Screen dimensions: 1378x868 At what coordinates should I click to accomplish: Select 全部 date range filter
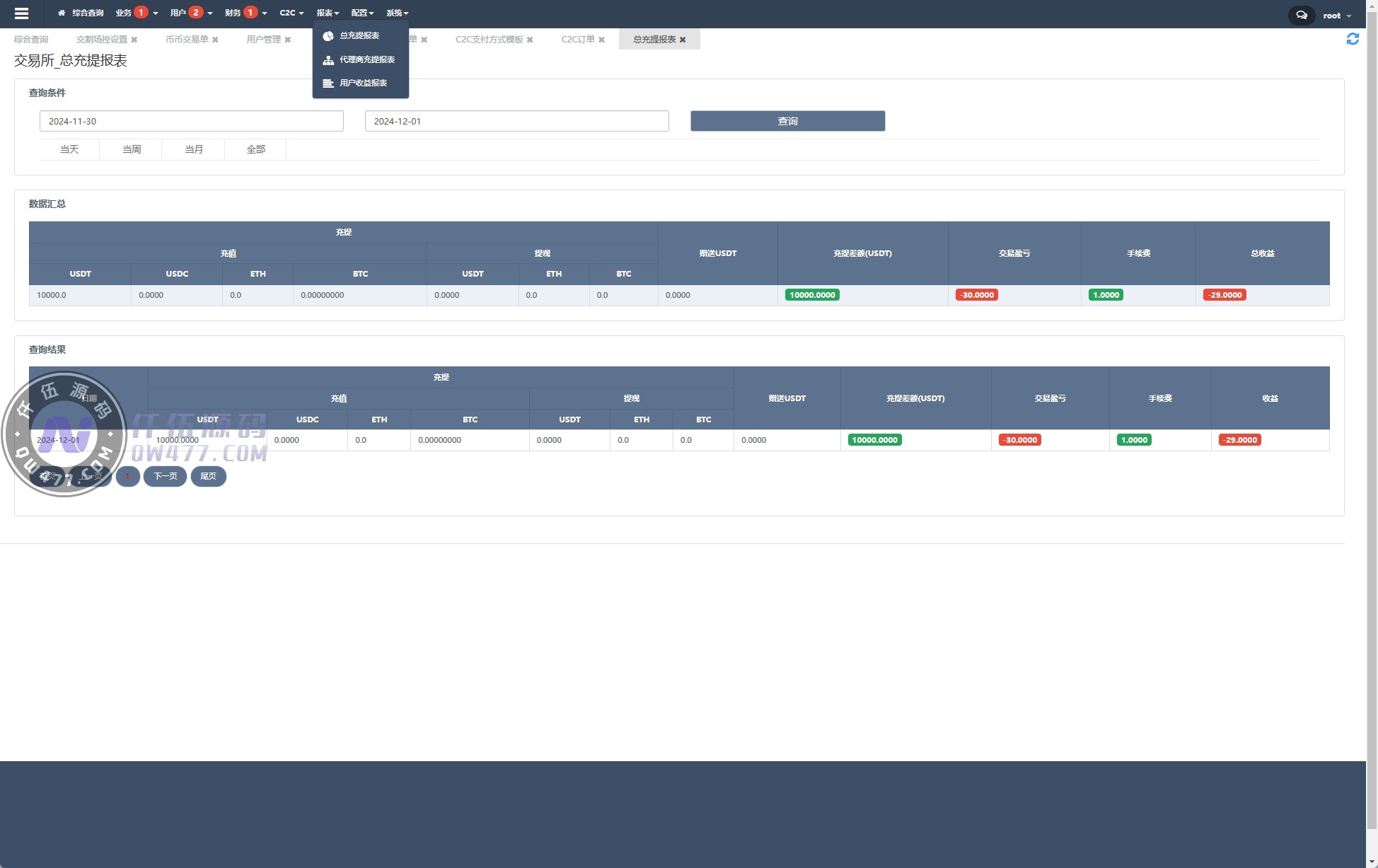tap(255, 149)
